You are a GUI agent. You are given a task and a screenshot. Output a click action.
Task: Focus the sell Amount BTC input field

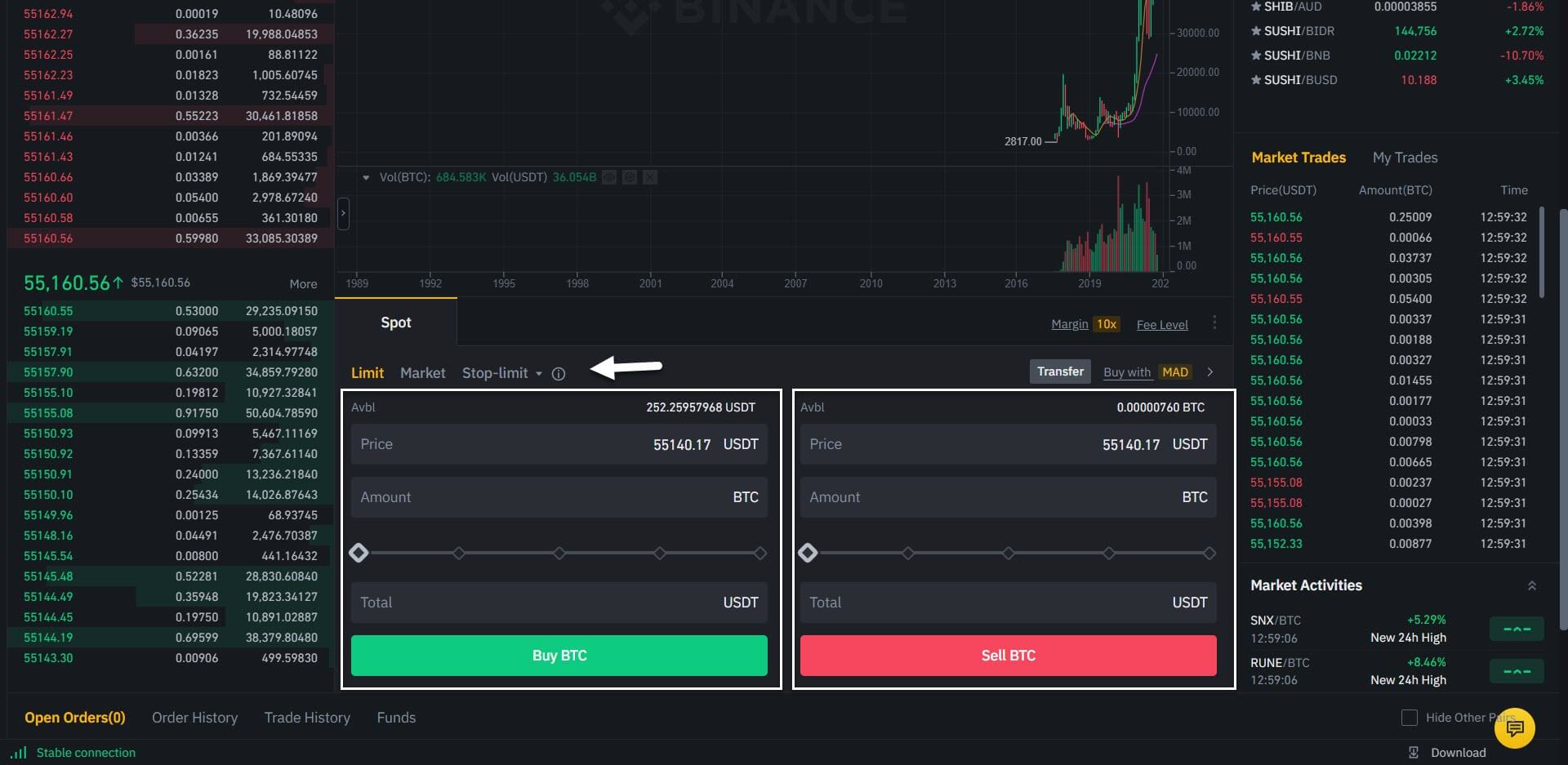tap(1009, 497)
